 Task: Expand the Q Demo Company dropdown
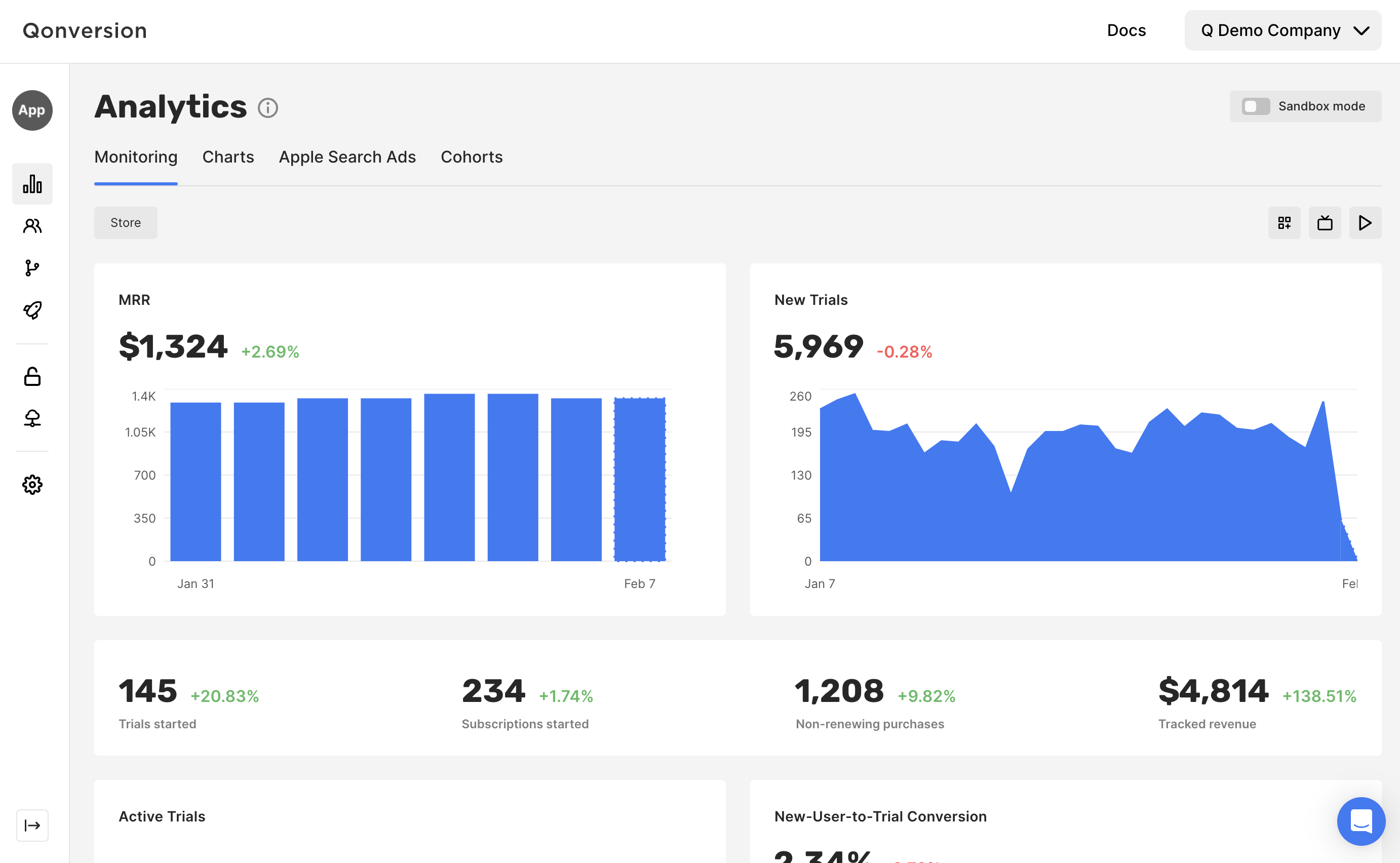point(1282,30)
